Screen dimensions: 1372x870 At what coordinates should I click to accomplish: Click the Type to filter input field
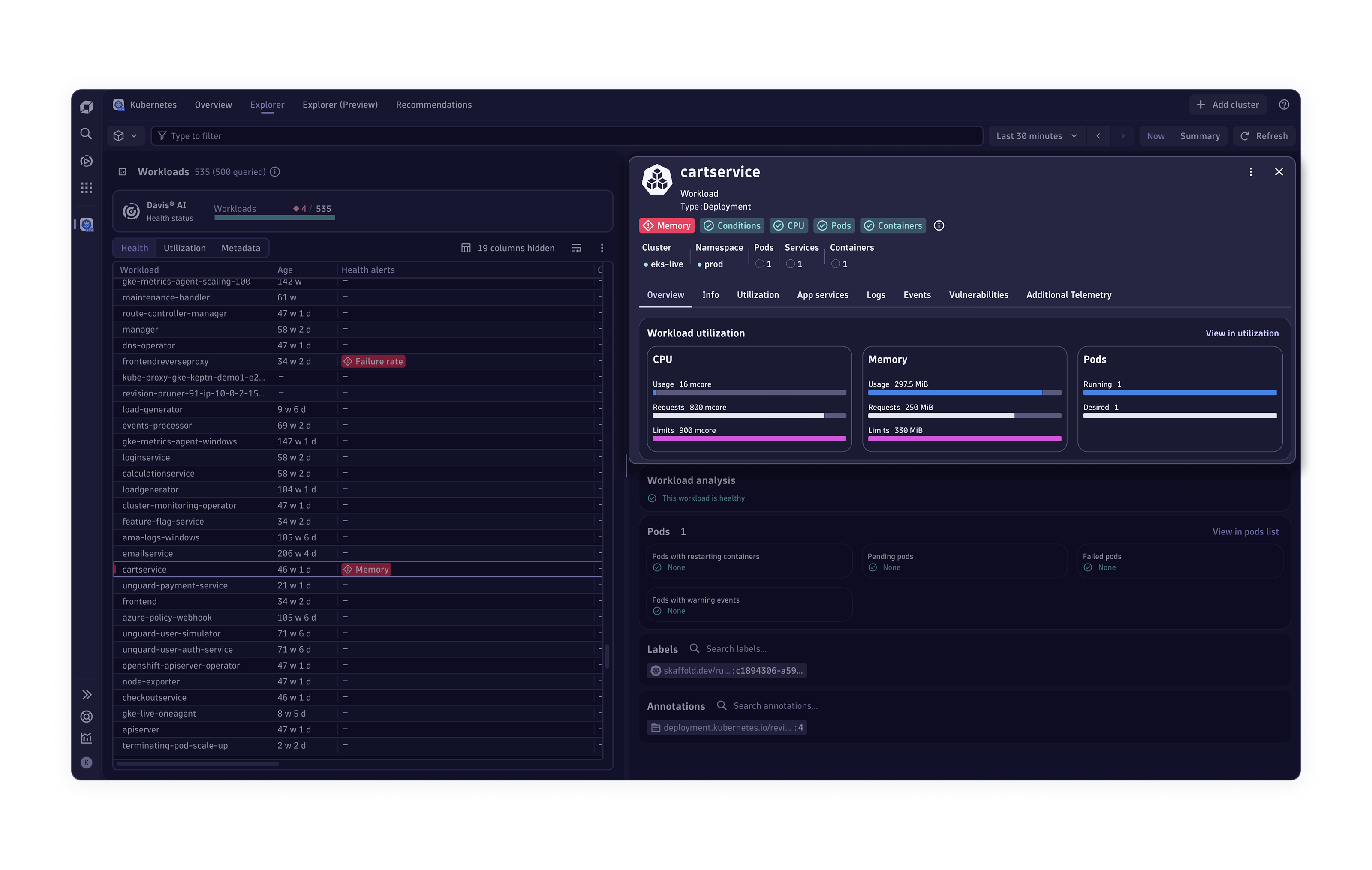pyautogui.click(x=570, y=136)
